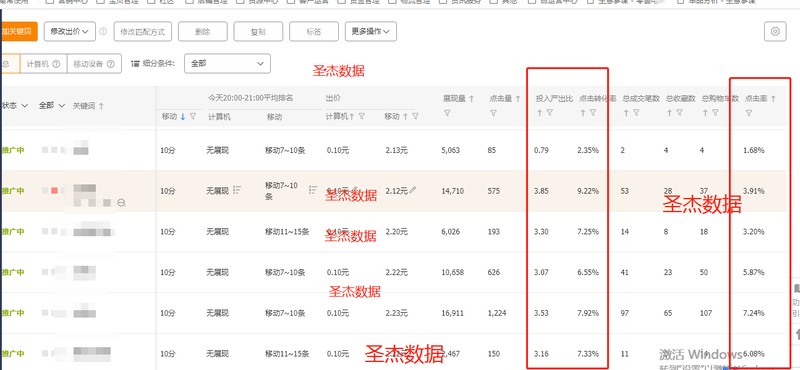Click ROI value 3.85
This screenshot has width=800, height=370.
[541, 191]
